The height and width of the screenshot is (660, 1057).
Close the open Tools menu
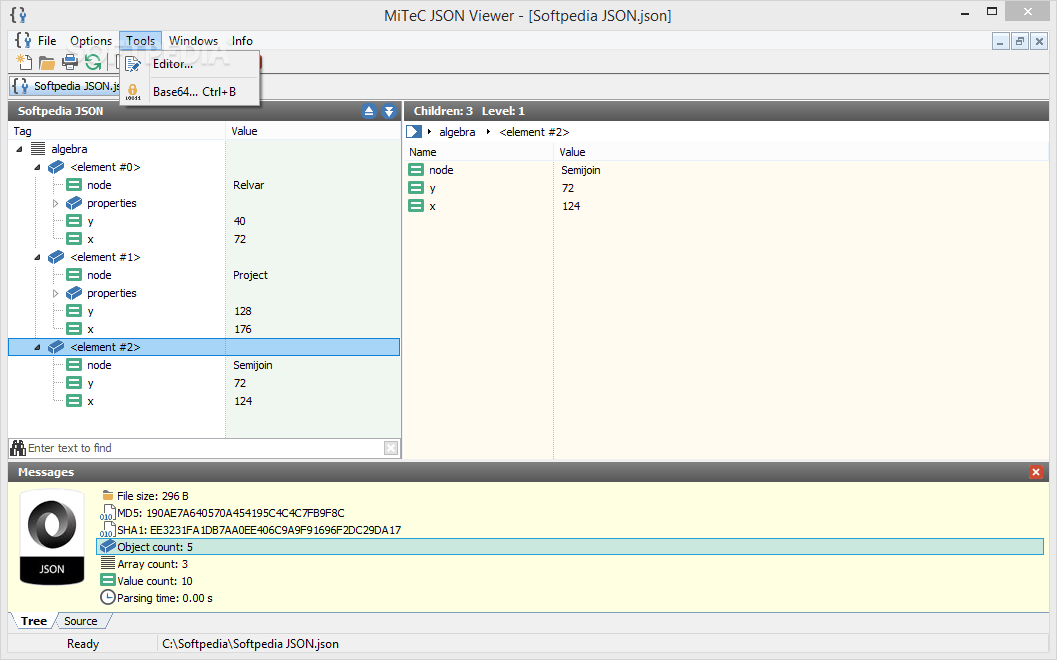[x=140, y=40]
